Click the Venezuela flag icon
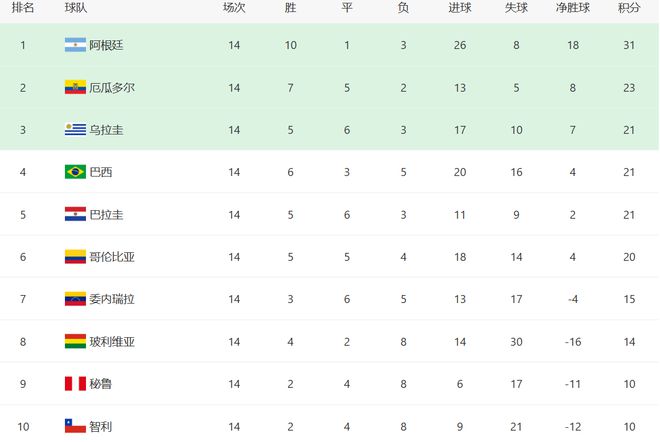This screenshot has height=442, width=660. tap(75, 299)
